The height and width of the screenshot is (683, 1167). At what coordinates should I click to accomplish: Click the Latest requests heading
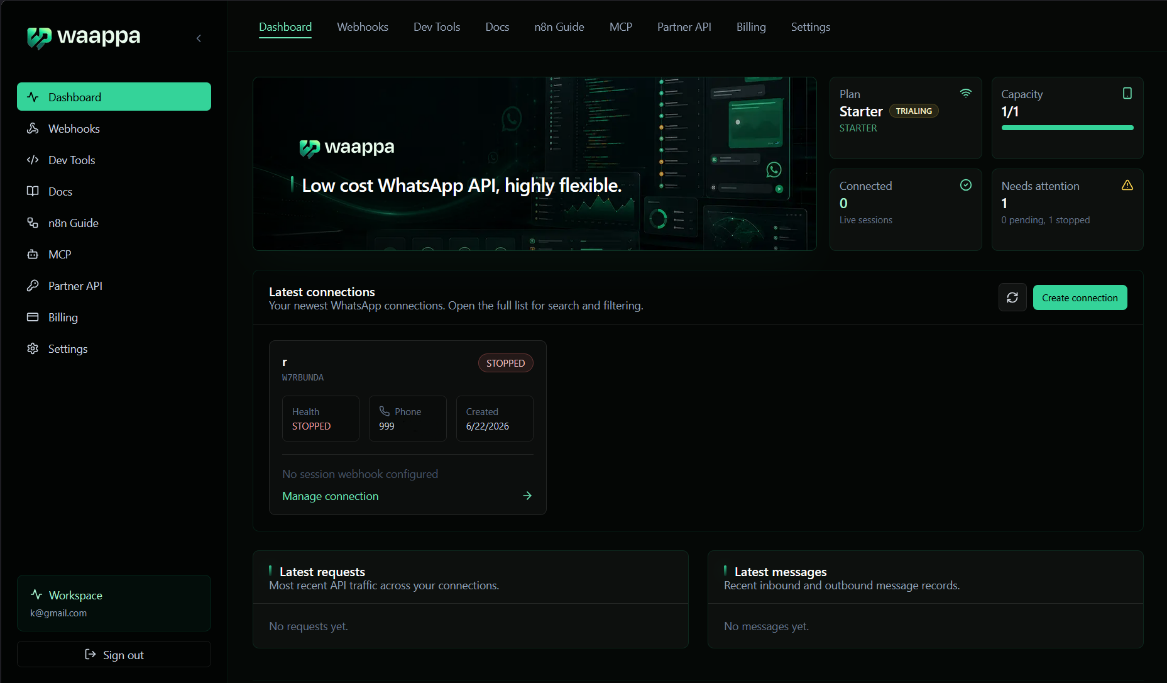coord(322,571)
